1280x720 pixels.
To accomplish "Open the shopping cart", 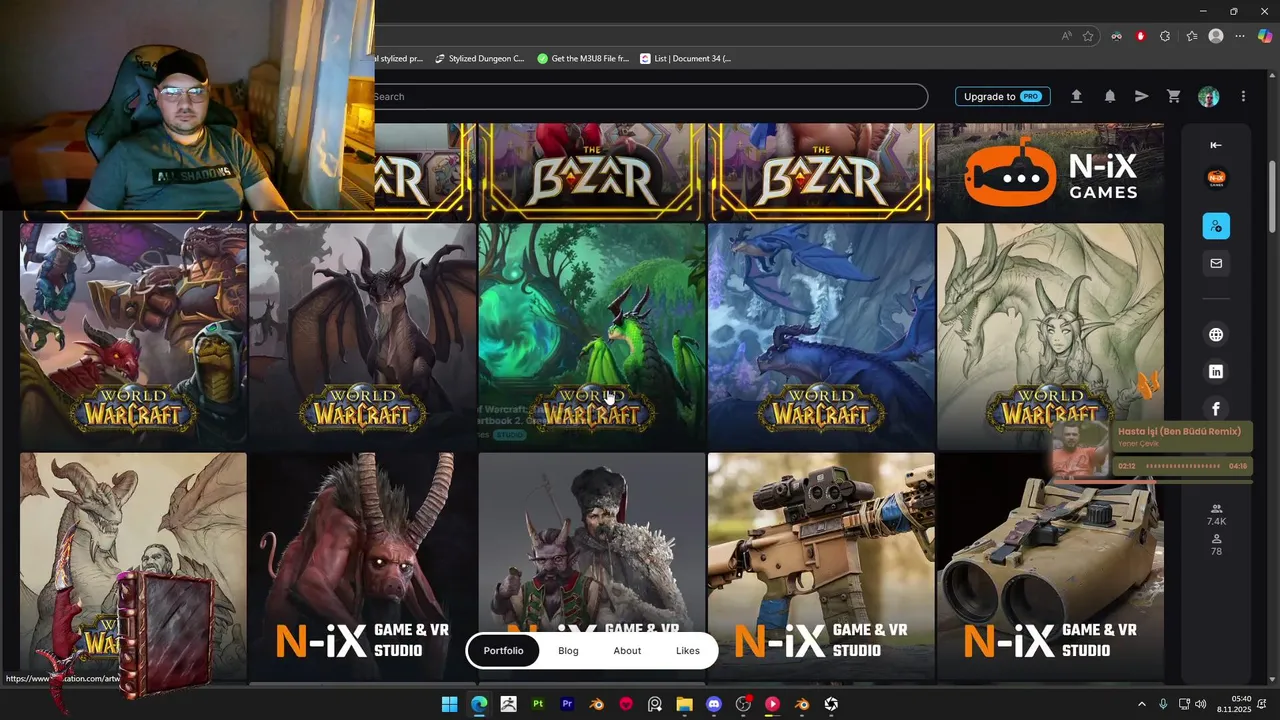I will click(1174, 96).
